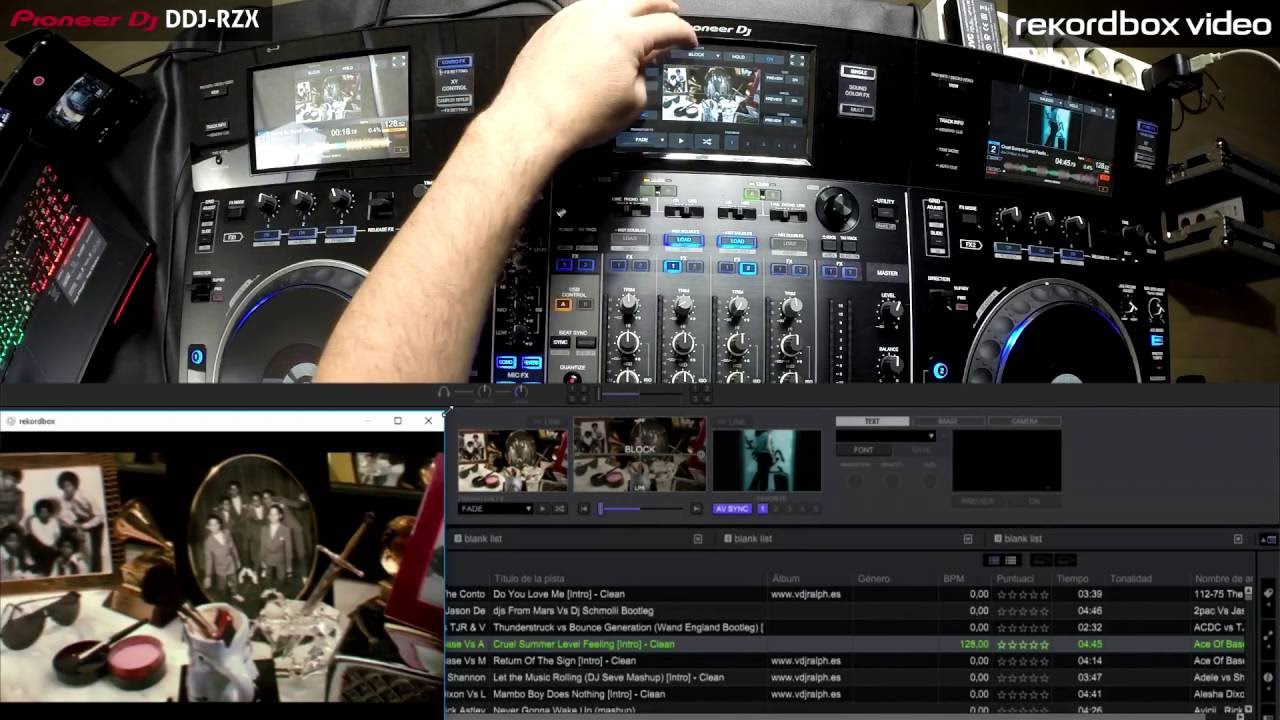
Task: Click the master BLOCK video thumbnail
Action: pyautogui.click(x=639, y=455)
